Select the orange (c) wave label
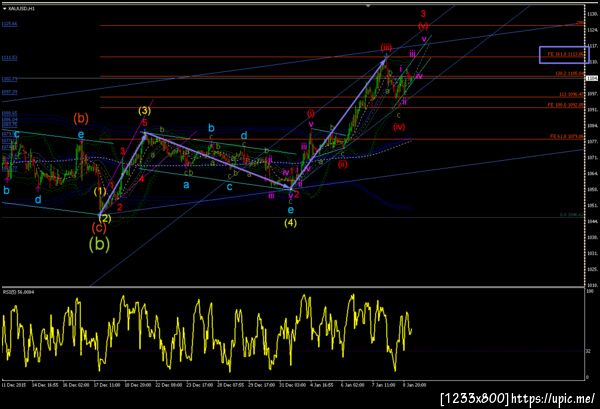Image resolution: width=600 pixels, height=409 pixels. (x=99, y=228)
